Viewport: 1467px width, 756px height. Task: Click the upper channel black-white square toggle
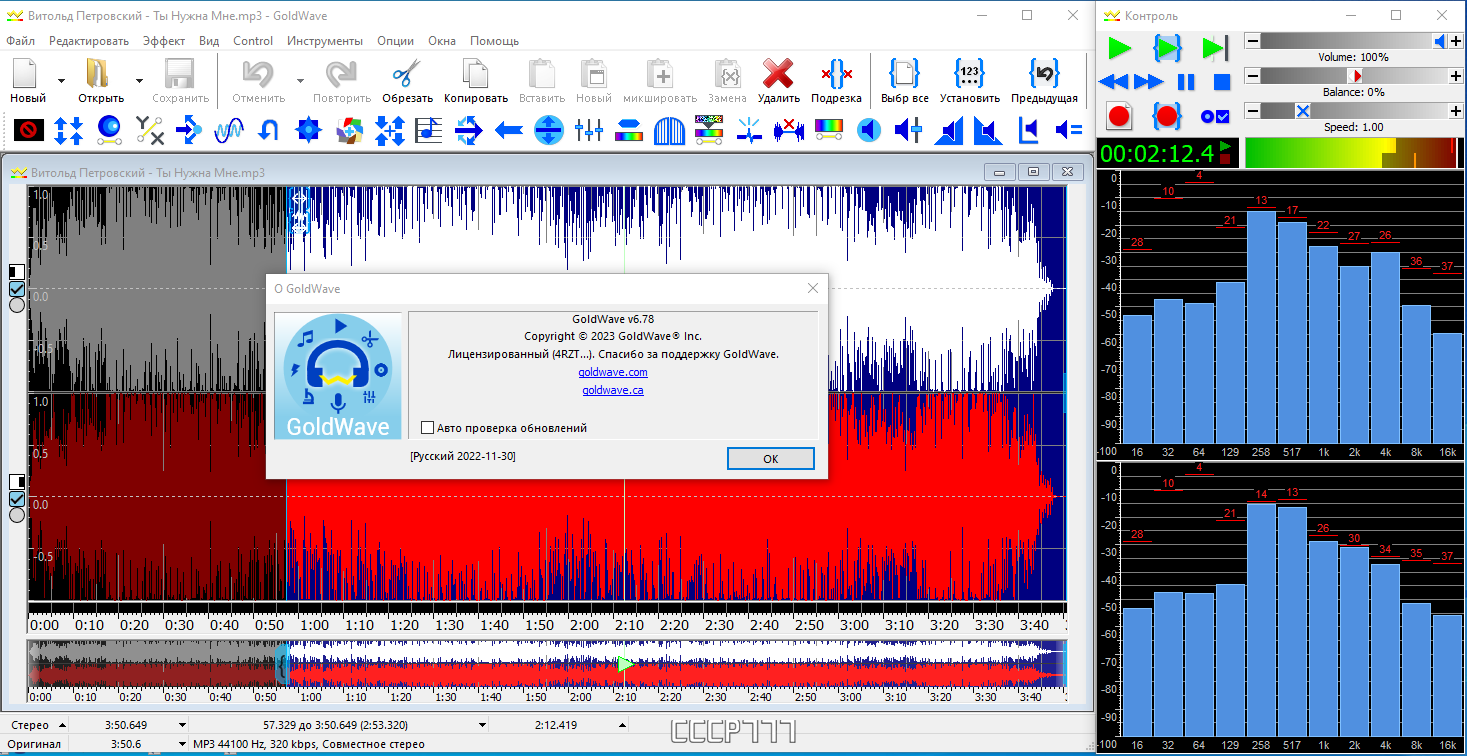(17, 272)
